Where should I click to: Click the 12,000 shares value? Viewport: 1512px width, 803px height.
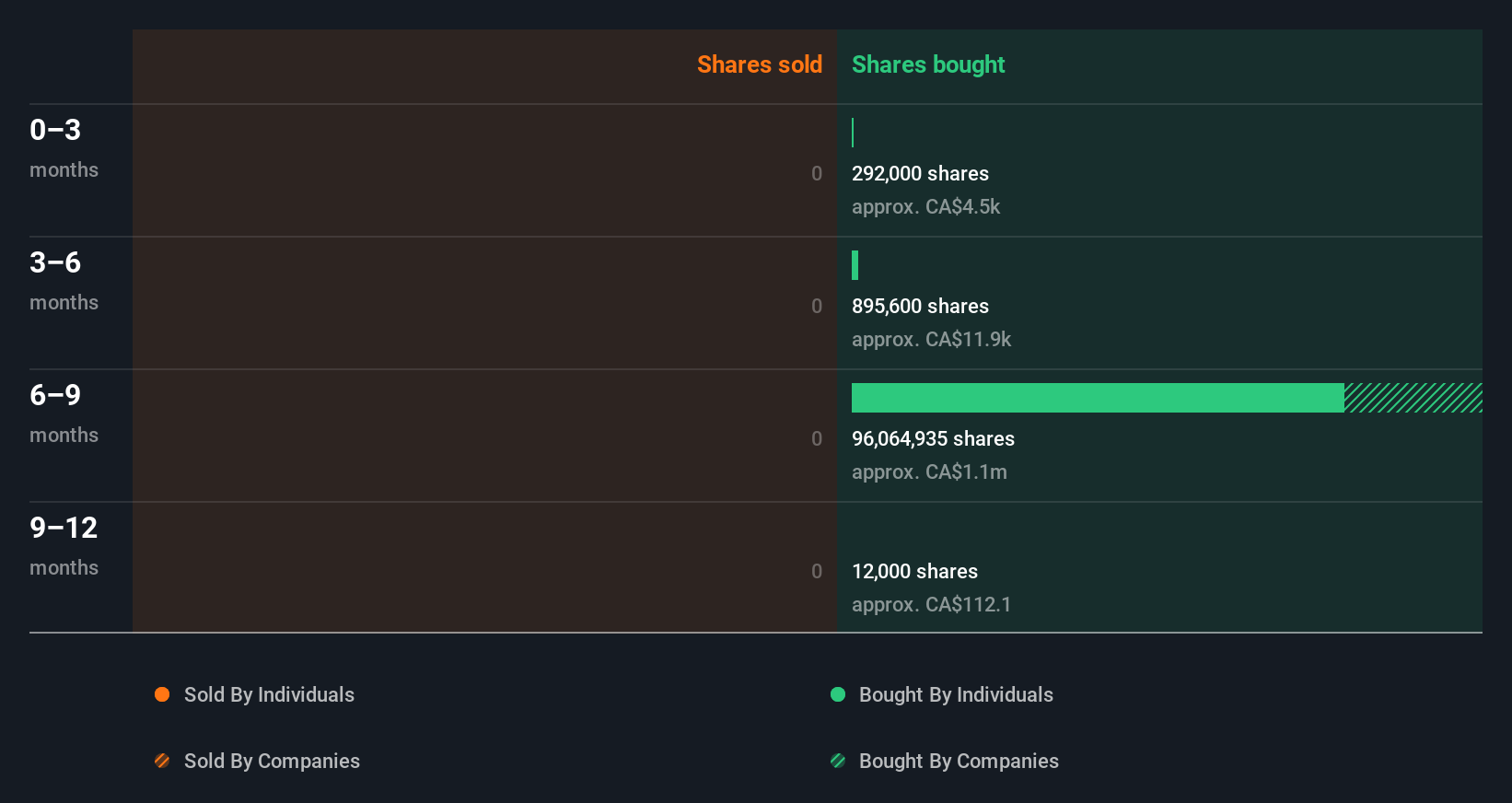click(914, 572)
